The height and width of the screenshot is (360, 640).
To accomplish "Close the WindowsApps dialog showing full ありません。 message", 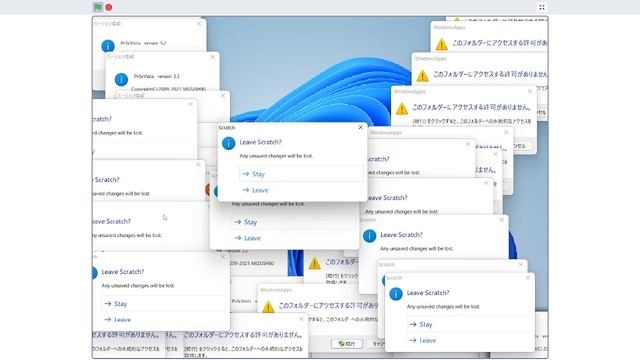I will (530, 91).
